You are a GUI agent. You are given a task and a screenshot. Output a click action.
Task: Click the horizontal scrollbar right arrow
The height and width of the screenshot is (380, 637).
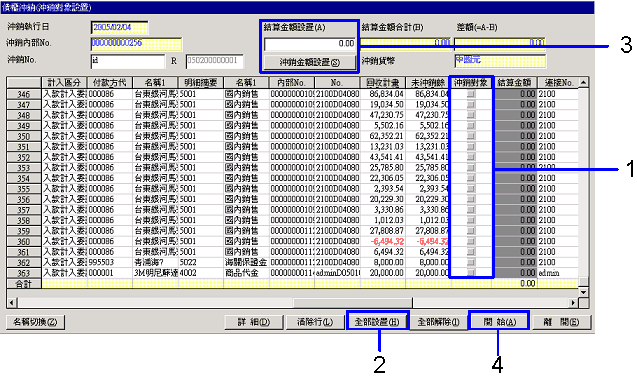click(574, 303)
